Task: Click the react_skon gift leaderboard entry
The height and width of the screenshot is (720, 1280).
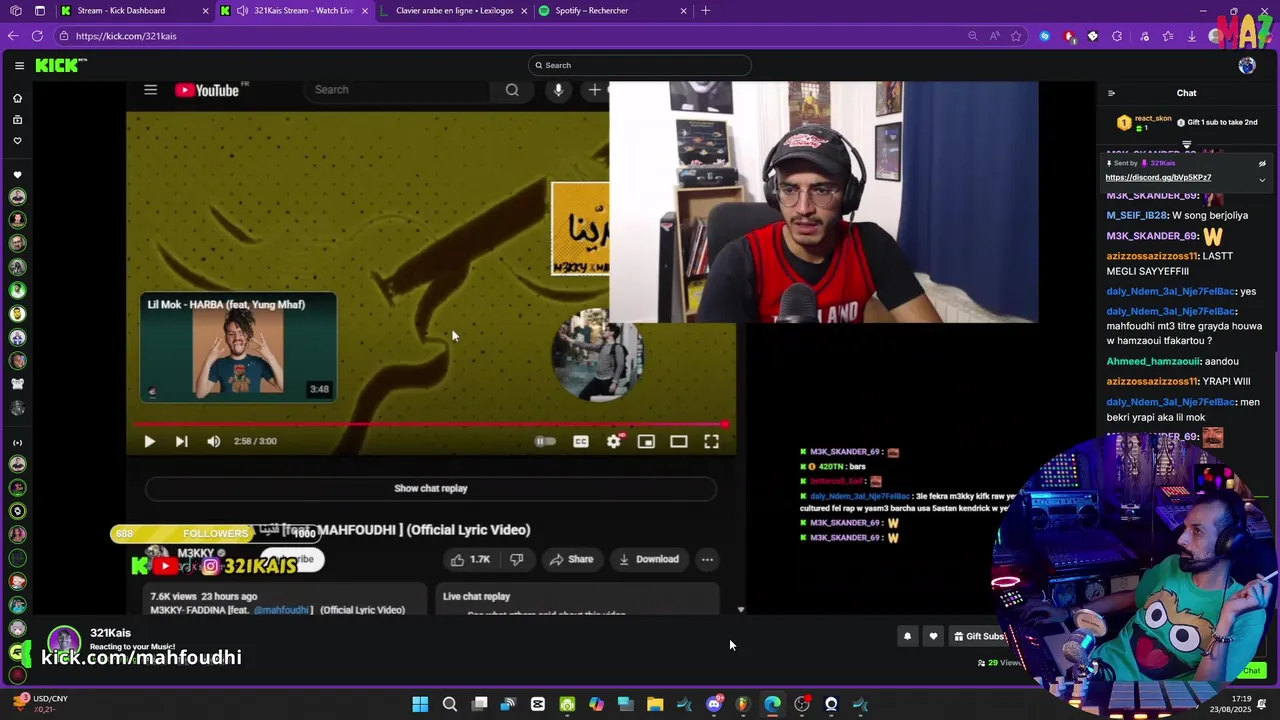Action: point(1144,122)
